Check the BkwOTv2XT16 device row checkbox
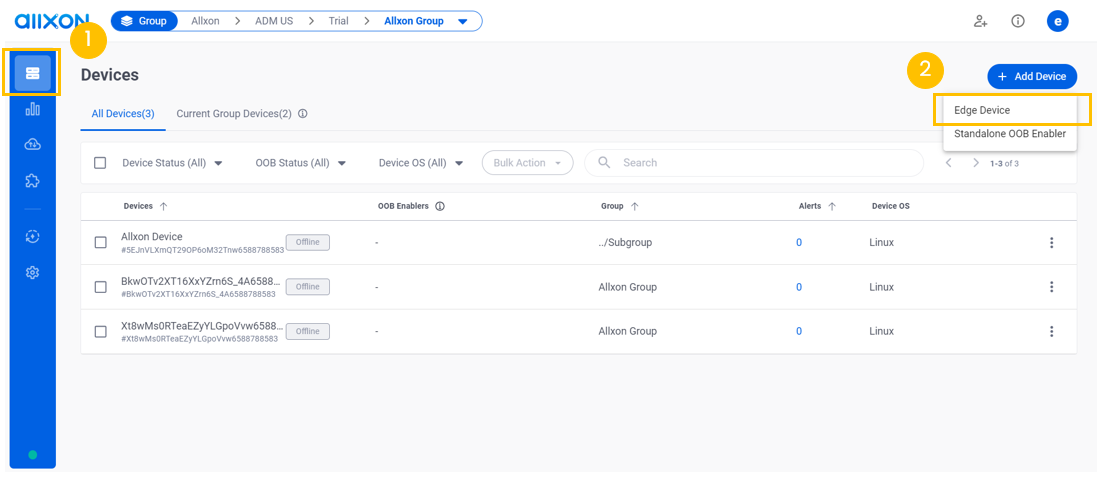 101,287
